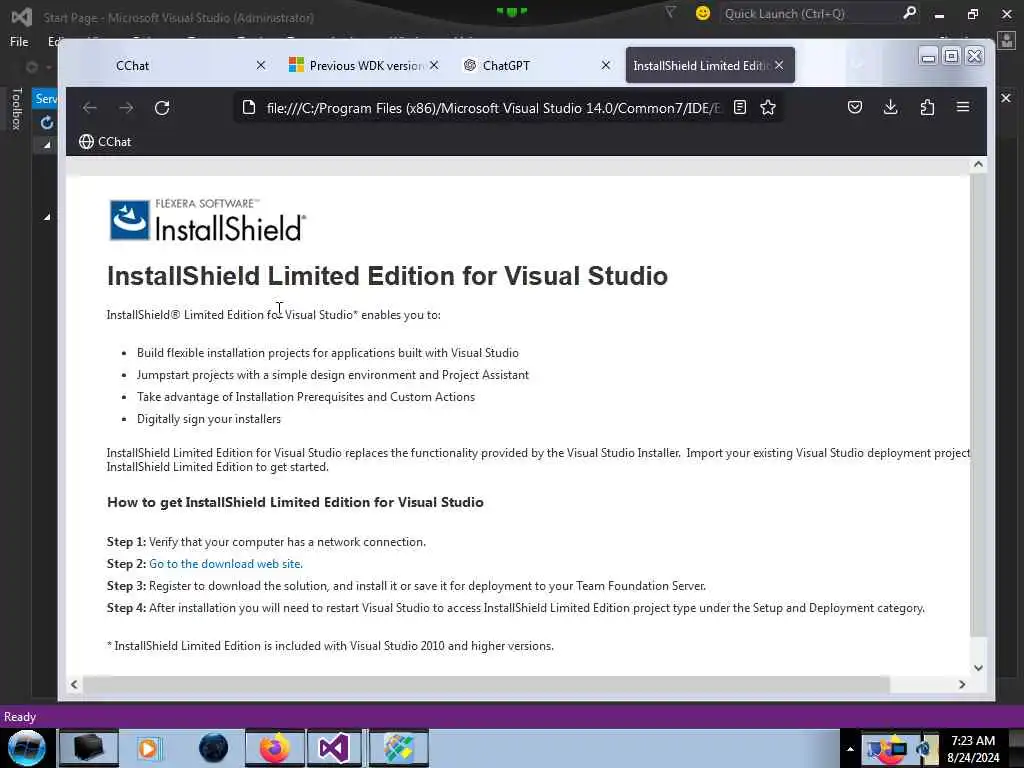
Task: Open the Pocket save icon
Action: (x=855, y=107)
